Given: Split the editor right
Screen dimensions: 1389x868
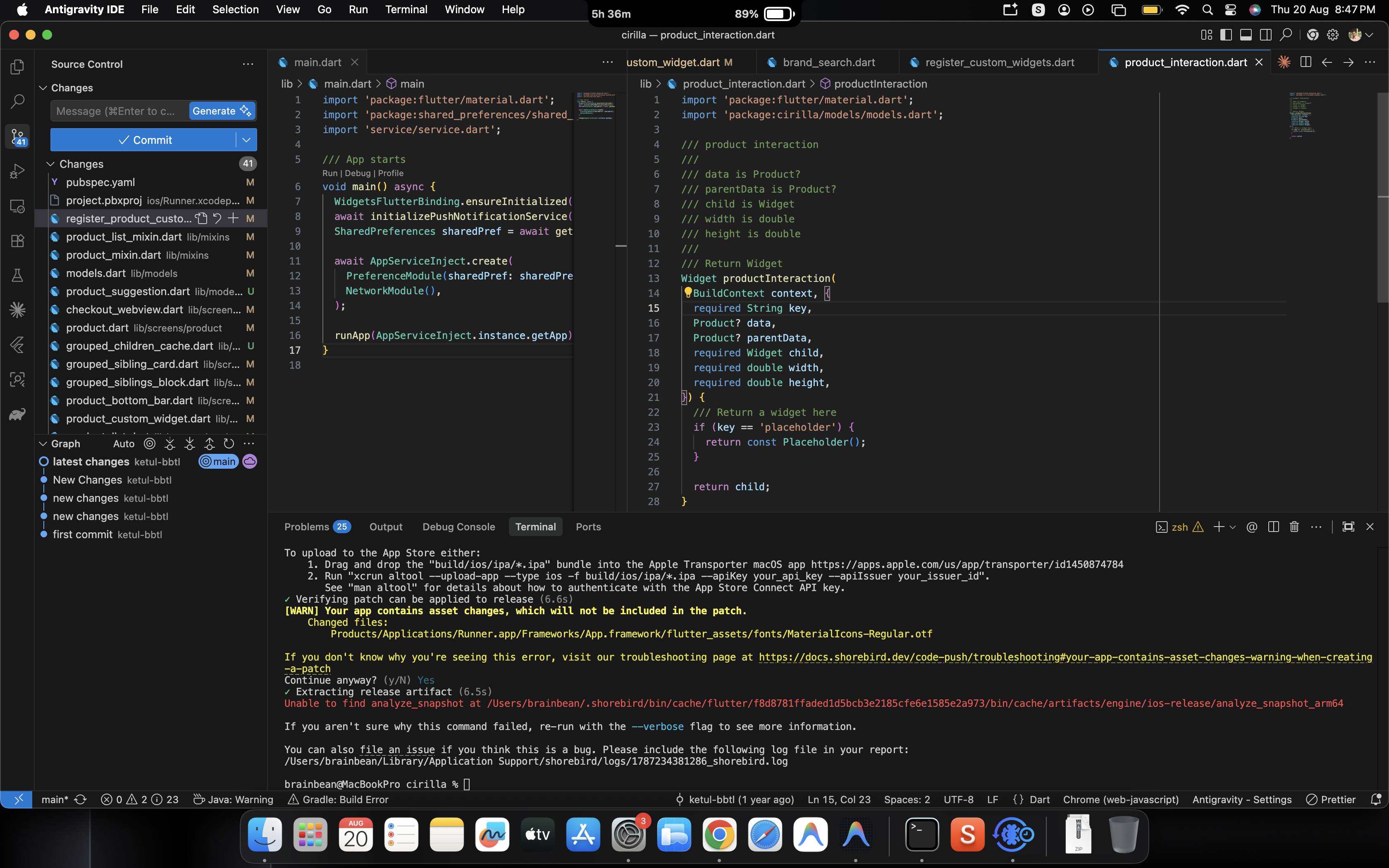Looking at the screenshot, I should [1305, 62].
